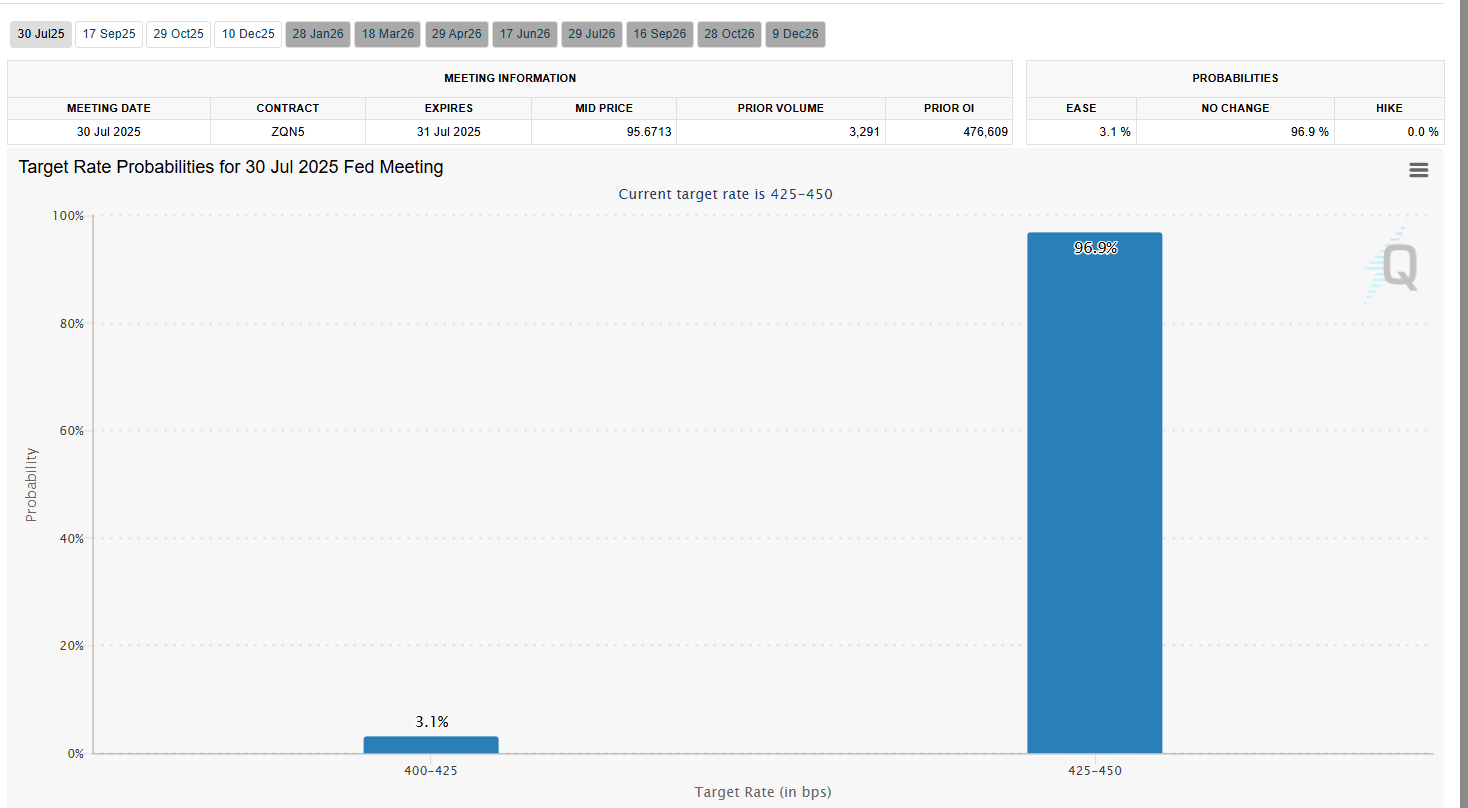Open the 17 Jun26 meeting tab
The image size is (1468, 808).
click(525, 34)
